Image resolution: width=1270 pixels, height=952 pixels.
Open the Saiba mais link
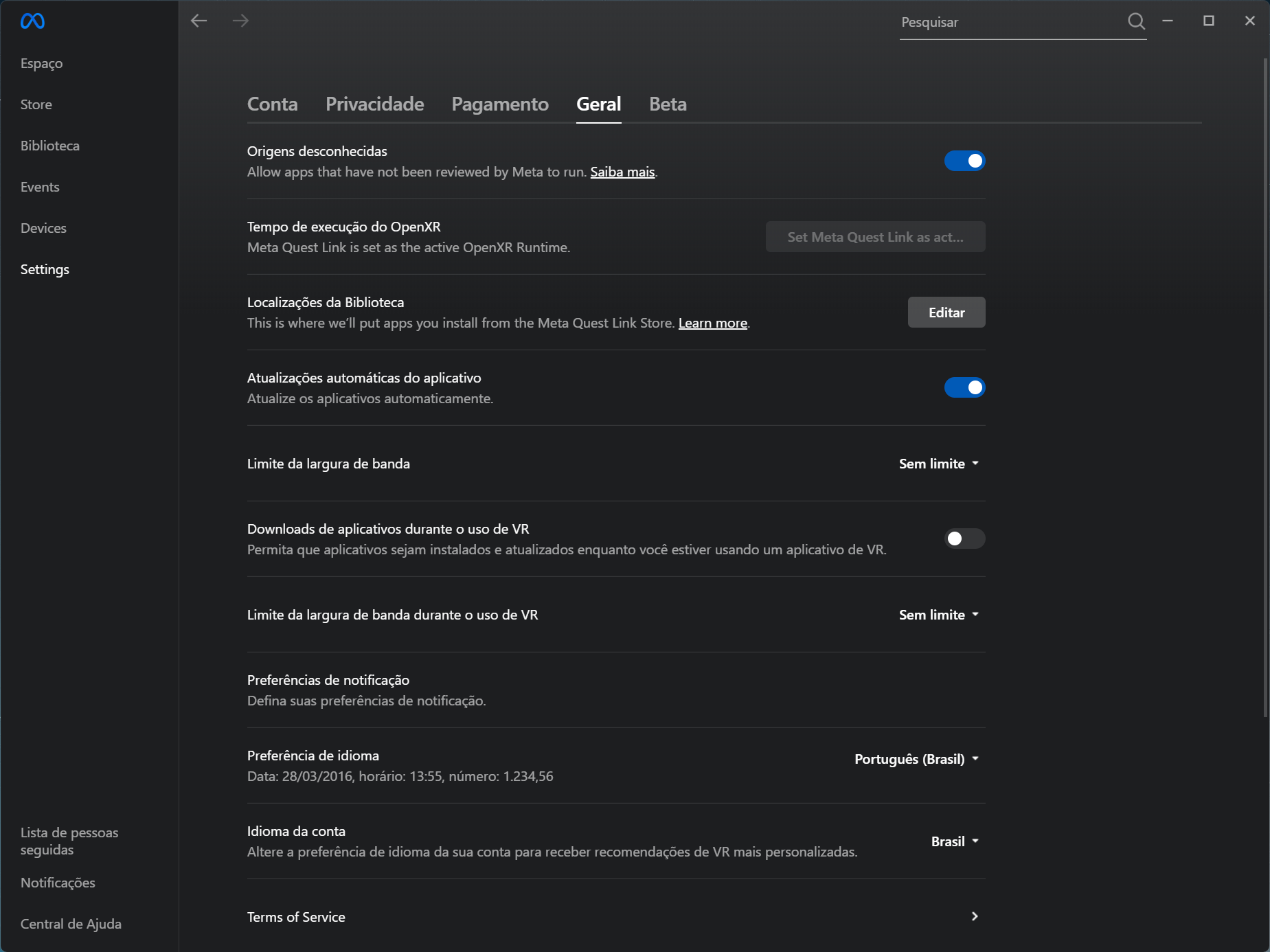[x=622, y=172]
